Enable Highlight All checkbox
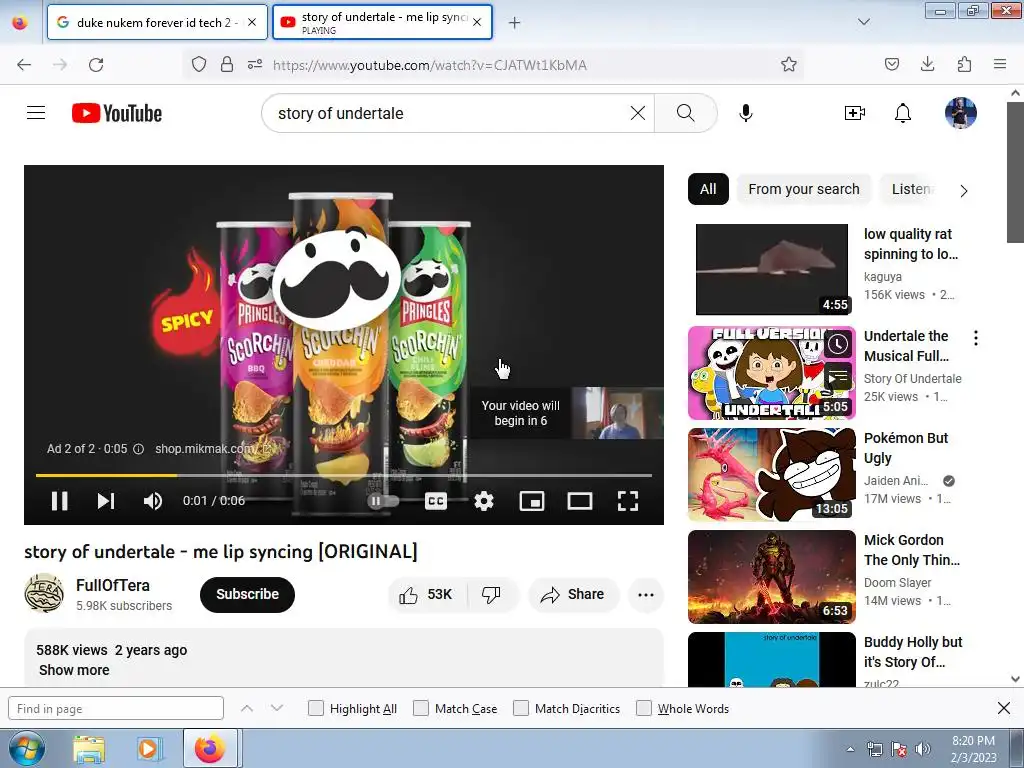 [x=316, y=709]
